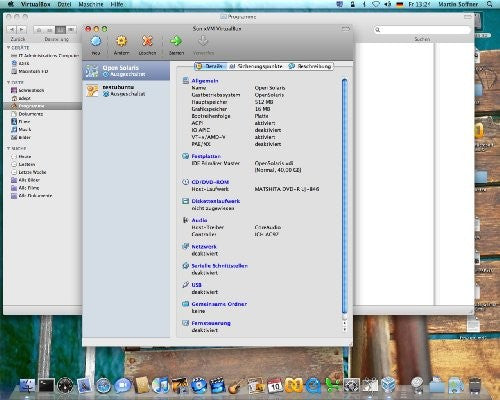Switch Finder to icon view
This screenshot has width=500, height=400.
pos(39,30)
